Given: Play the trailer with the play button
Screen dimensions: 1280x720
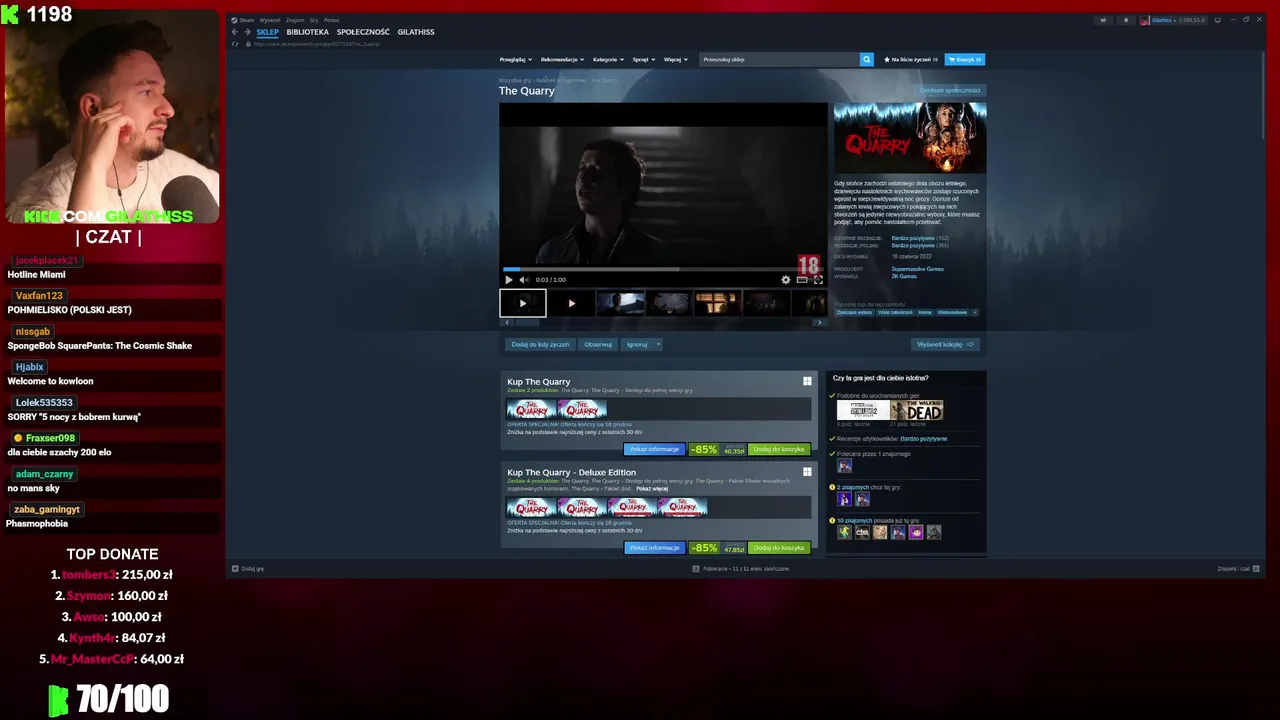Looking at the screenshot, I should 508,280.
